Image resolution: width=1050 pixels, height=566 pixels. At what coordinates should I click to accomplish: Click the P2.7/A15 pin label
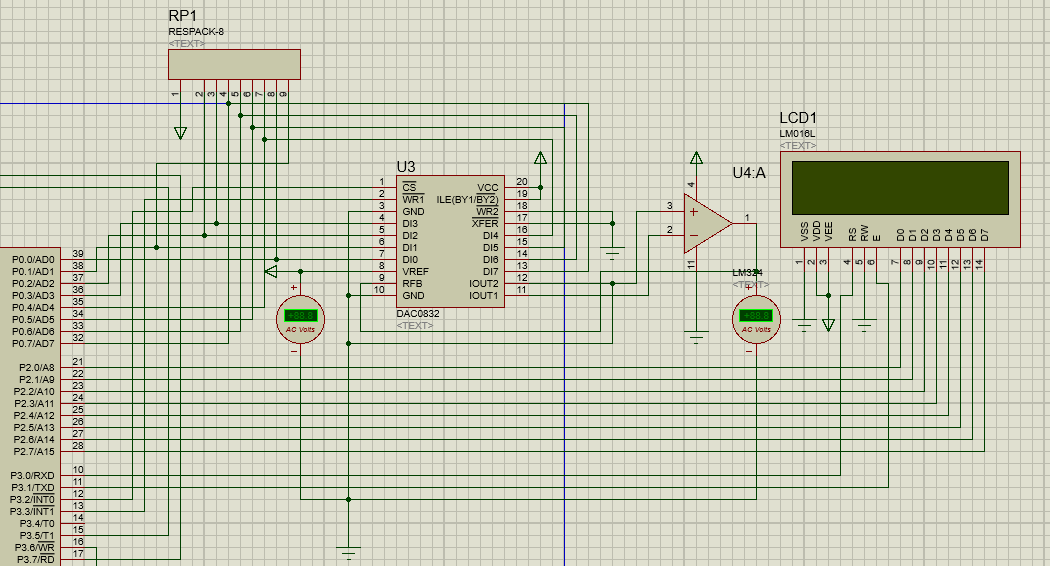34,451
